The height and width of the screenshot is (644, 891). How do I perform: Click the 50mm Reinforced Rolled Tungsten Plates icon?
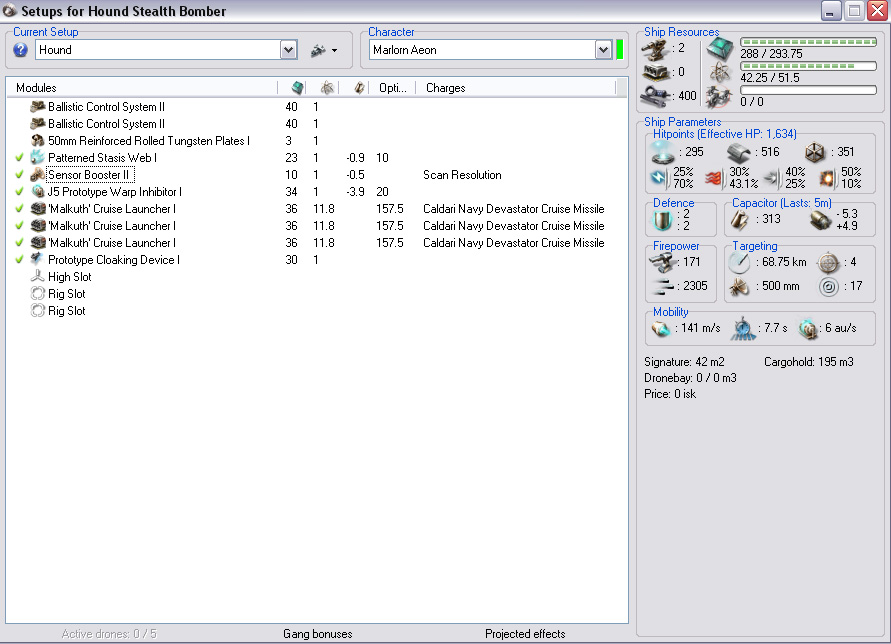click(38, 140)
